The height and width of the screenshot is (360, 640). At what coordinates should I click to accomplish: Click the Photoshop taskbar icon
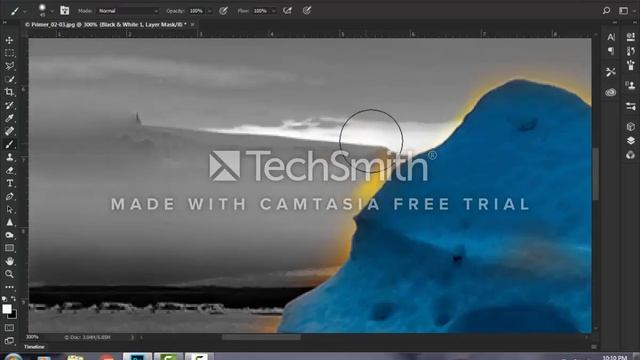coord(138,357)
